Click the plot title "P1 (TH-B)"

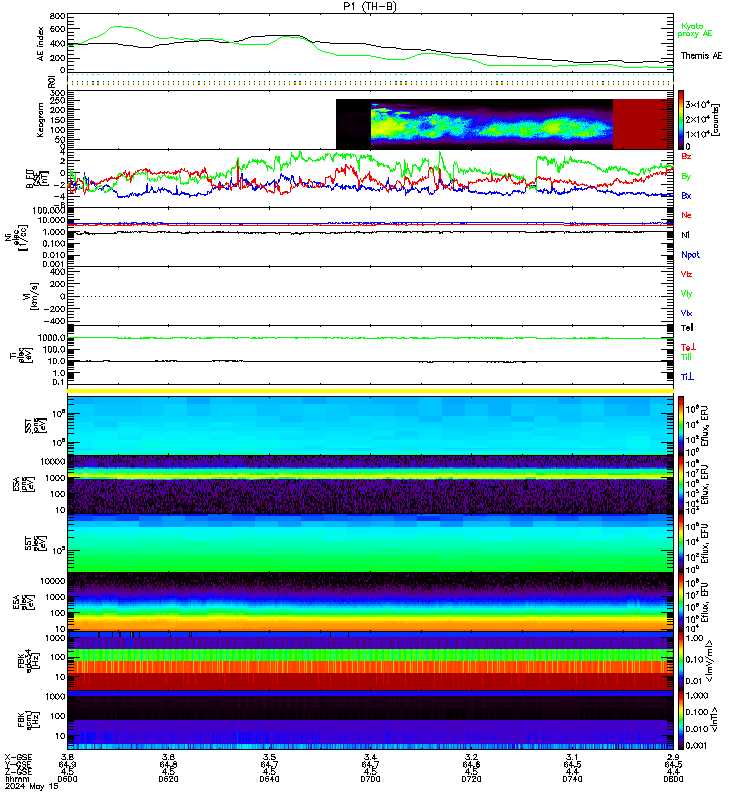tap(370, 6)
